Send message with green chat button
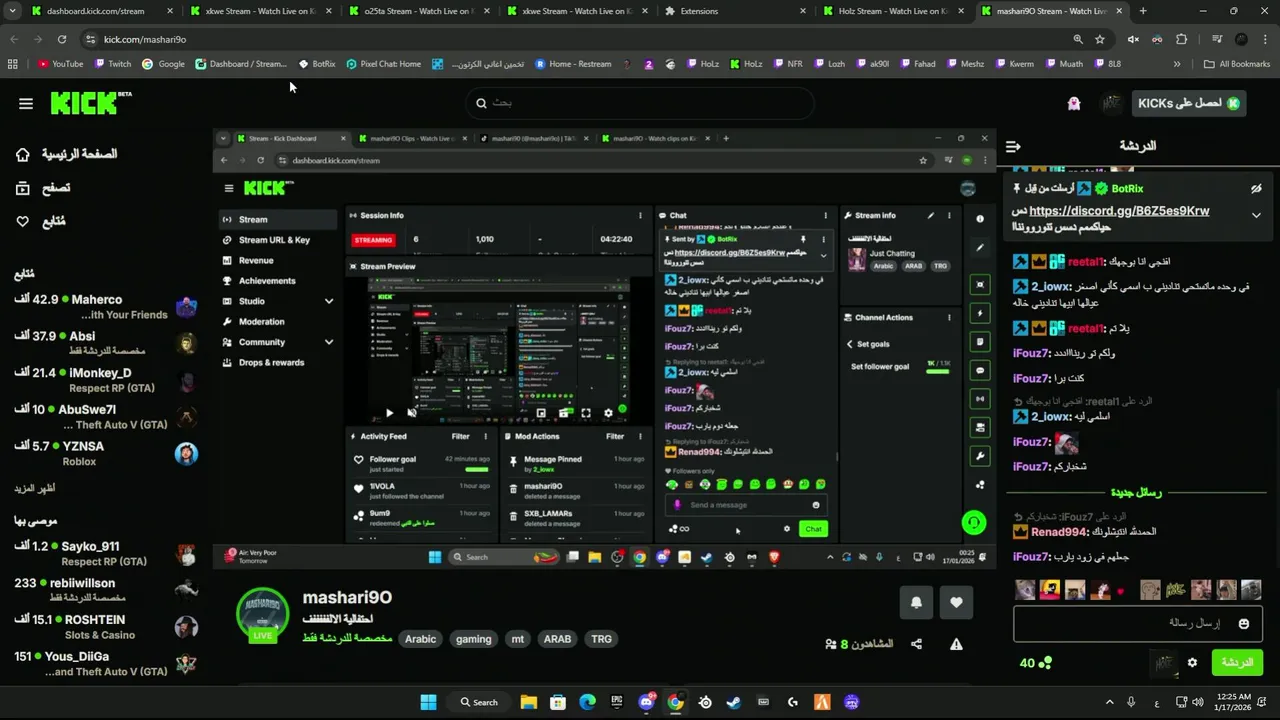 coord(1237,662)
